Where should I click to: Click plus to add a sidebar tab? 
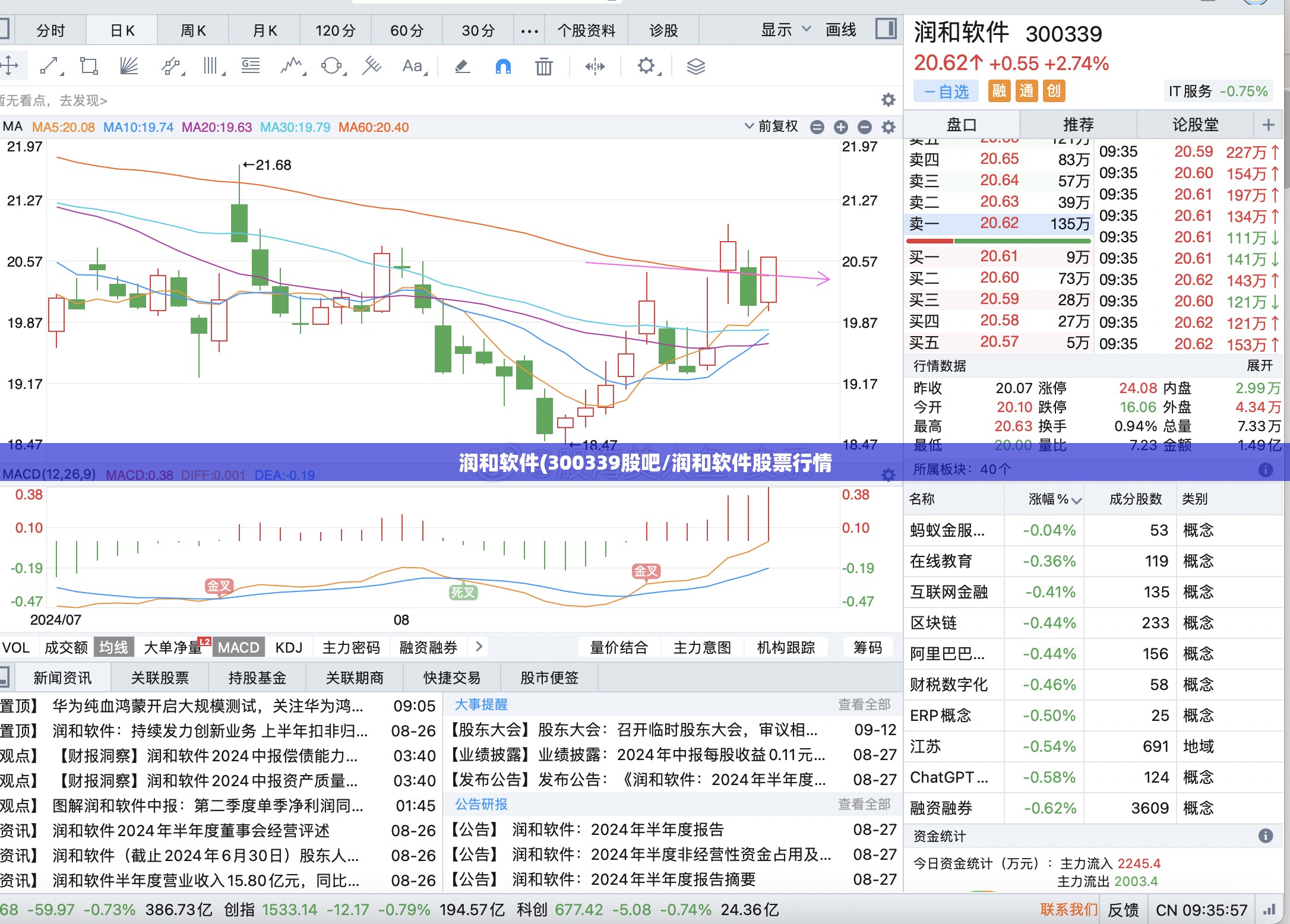click(1268, 125)
